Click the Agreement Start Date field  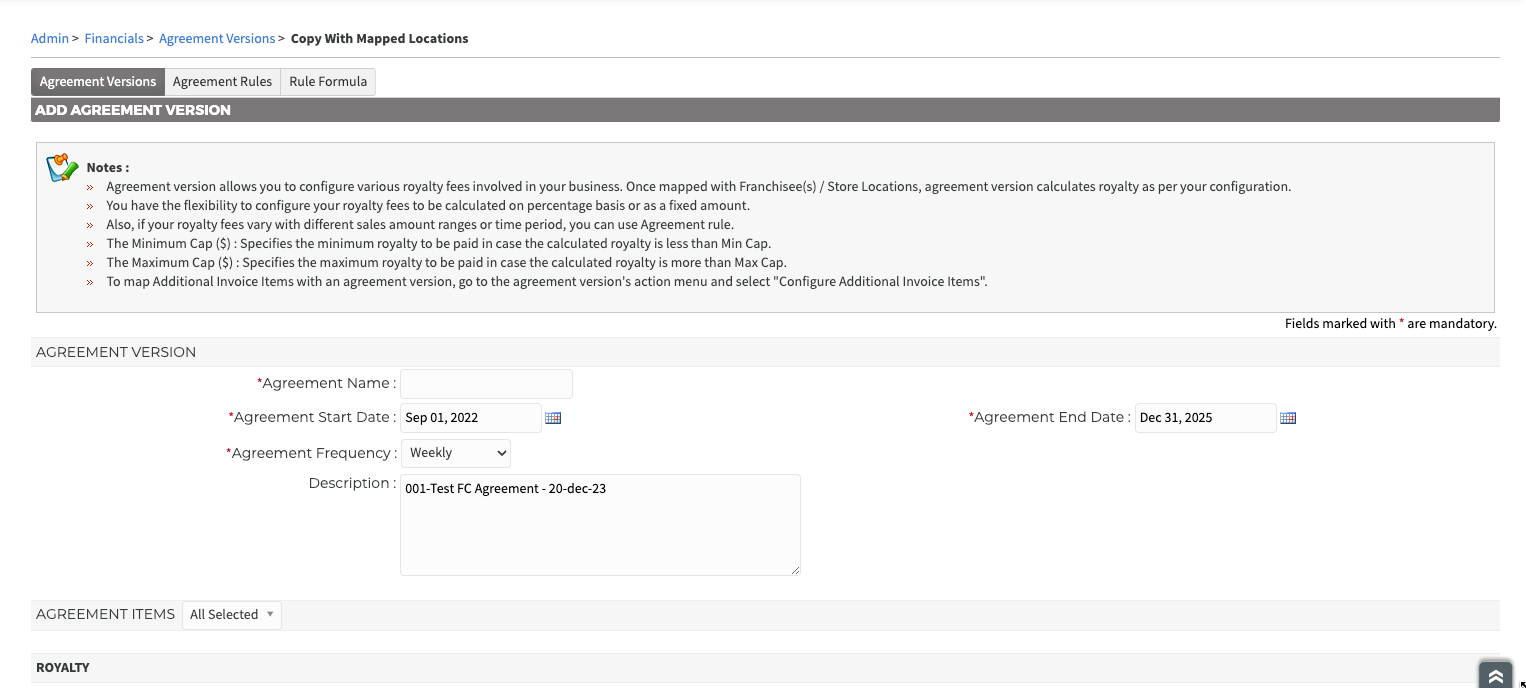(471, 418)
